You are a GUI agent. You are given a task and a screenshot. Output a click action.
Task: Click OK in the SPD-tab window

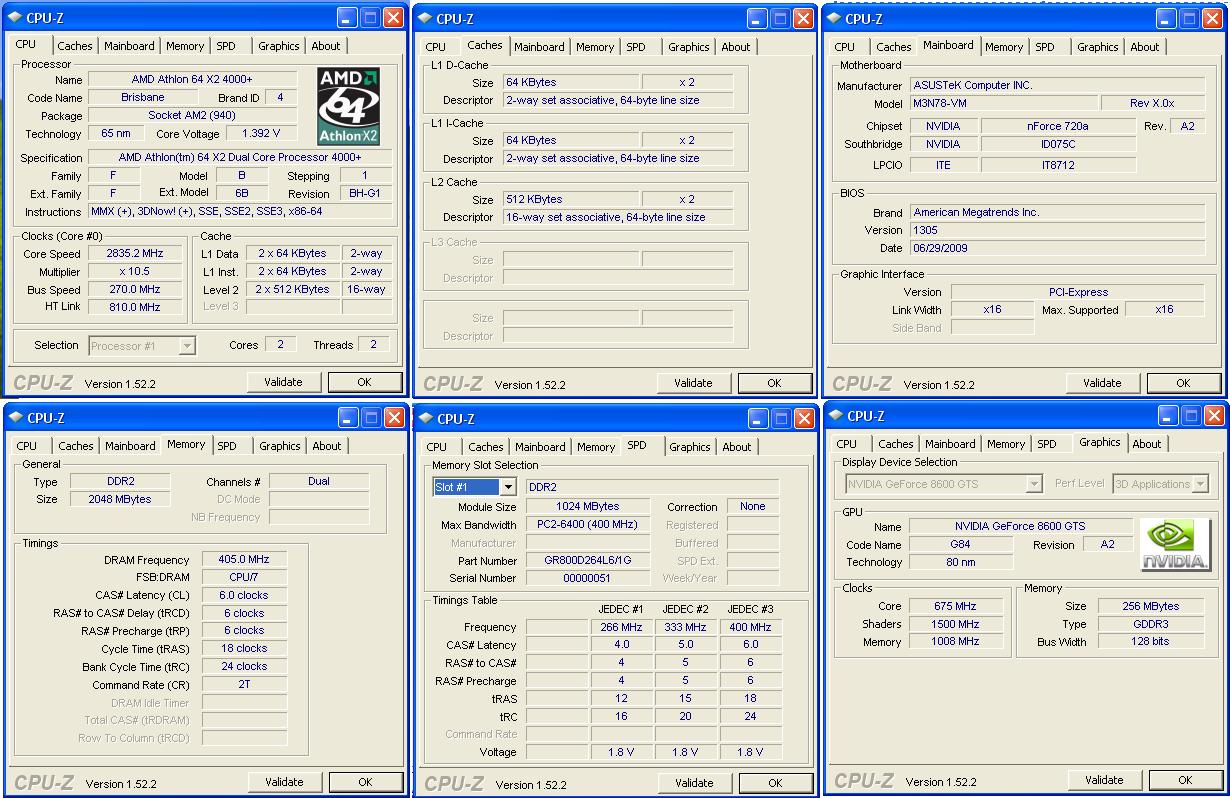click(775, 783)
